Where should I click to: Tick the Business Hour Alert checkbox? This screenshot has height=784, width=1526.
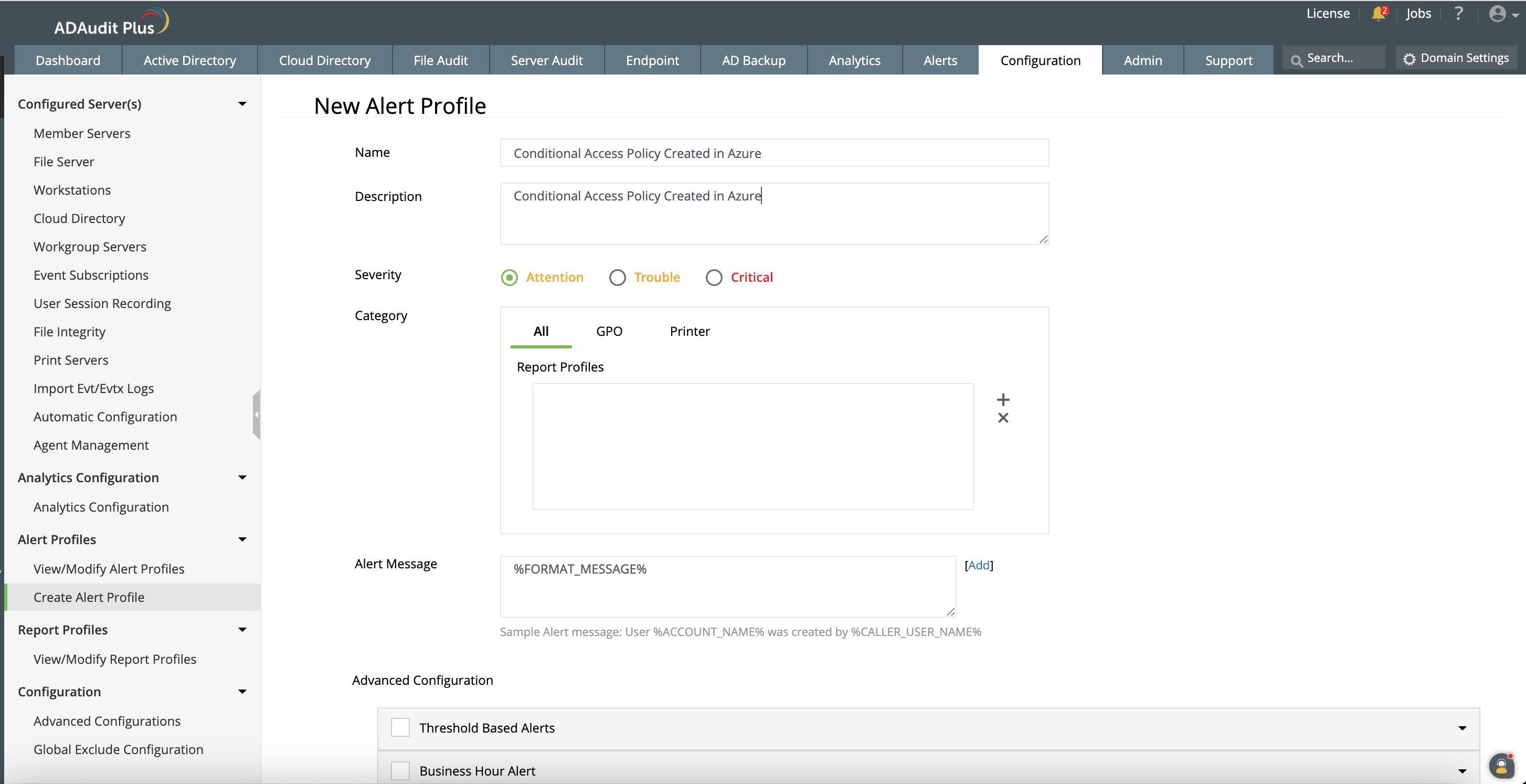point(400,770)
